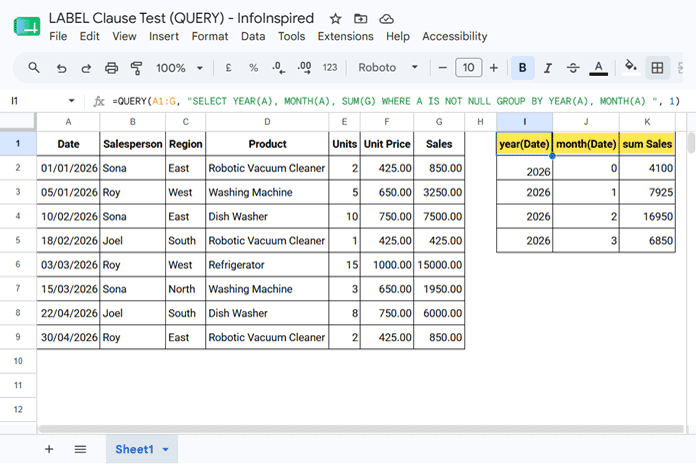696x464 pixels.
Task: Increase decimal places
Action: tap(304, 67)
